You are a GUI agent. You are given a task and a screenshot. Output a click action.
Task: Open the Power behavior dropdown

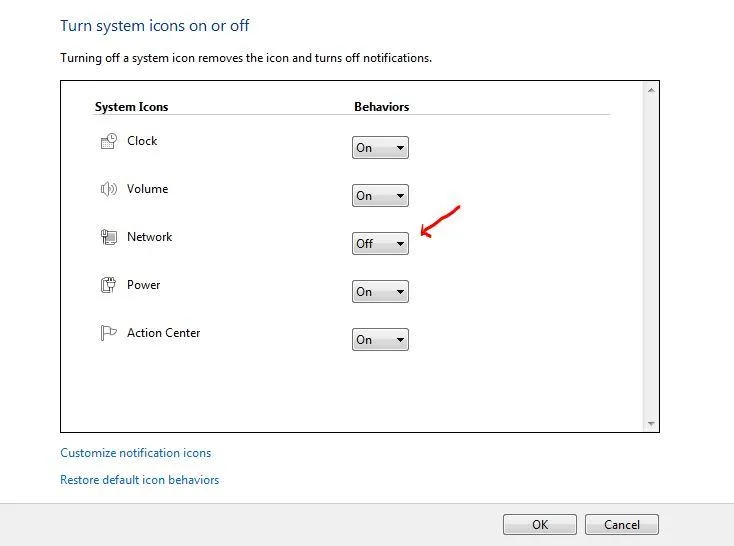[x=380, y=292]
